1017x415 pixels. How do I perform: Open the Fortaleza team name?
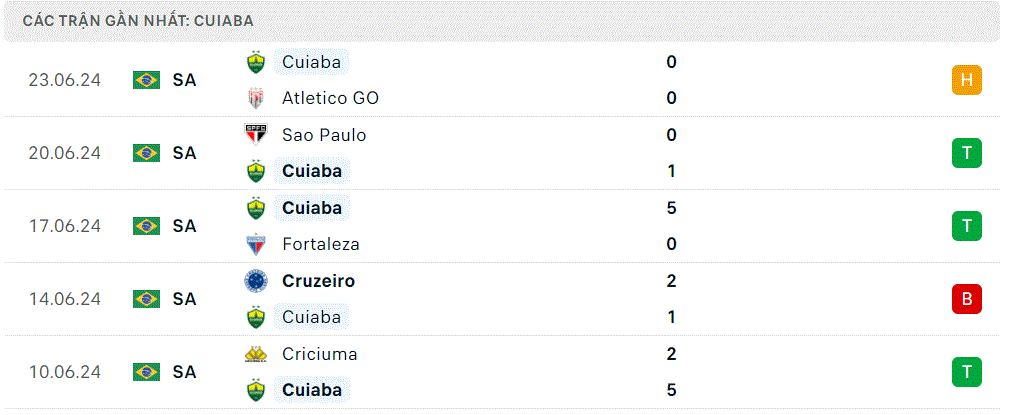[320, 244]
